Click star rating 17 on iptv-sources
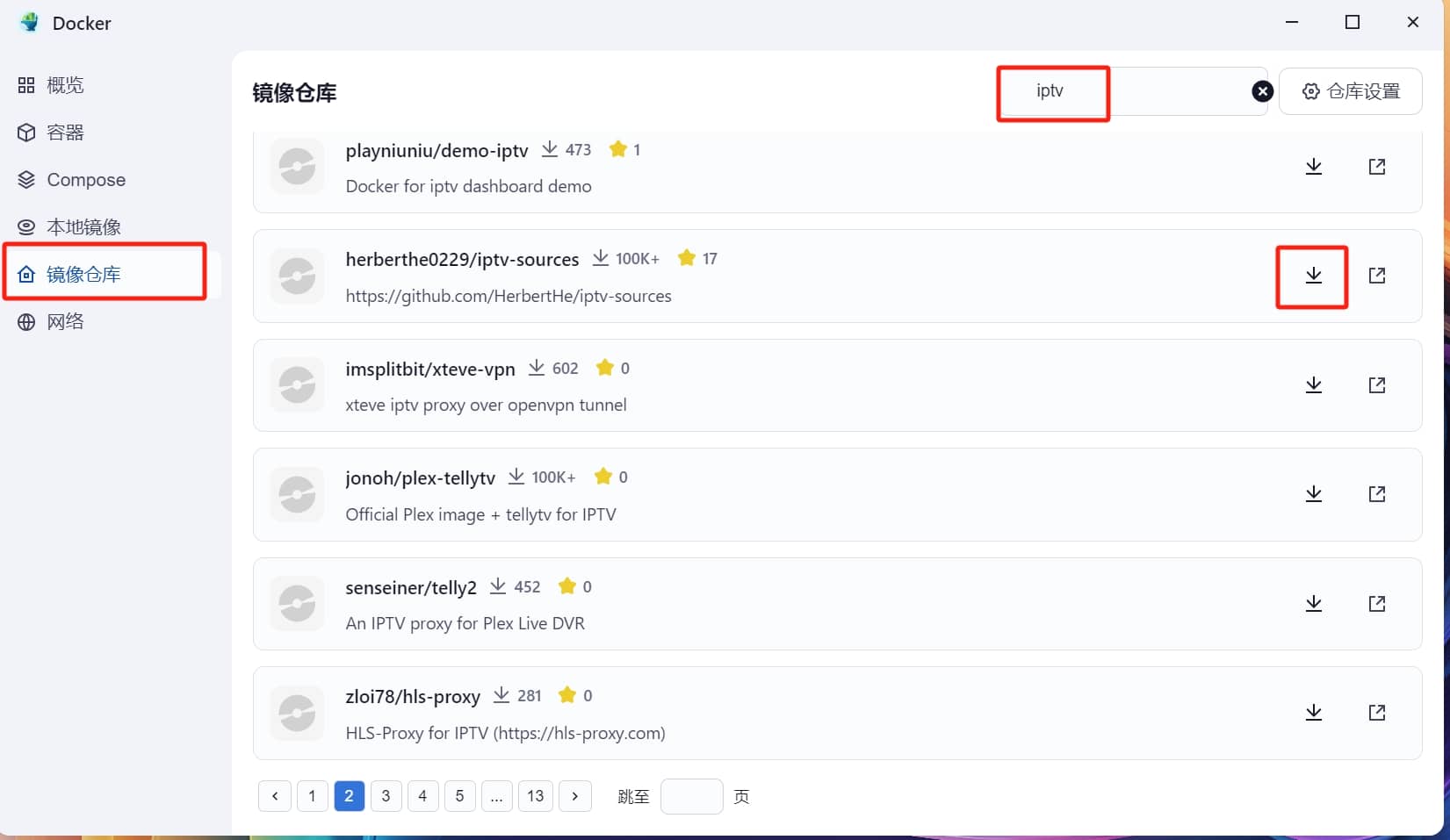This screenshot has height=840, width=1450. coord(698,258)
